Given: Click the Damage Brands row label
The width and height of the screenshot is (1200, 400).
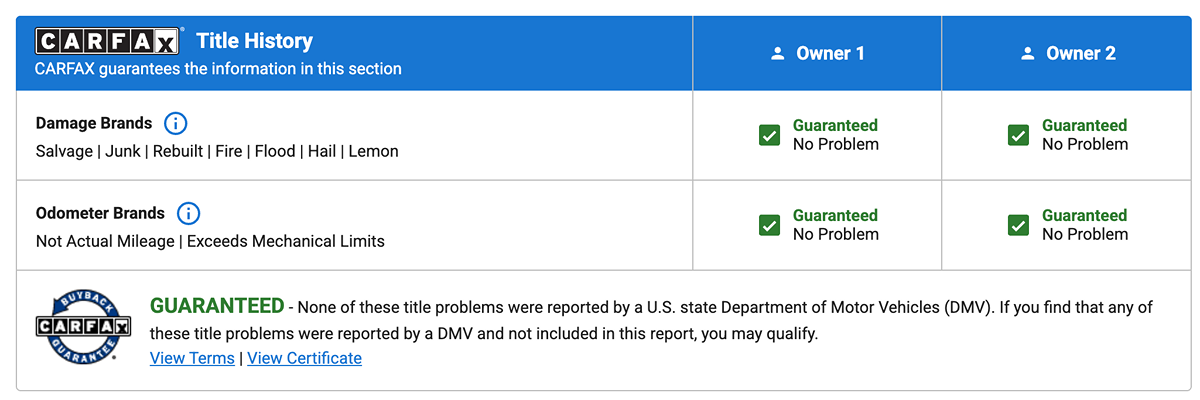Looking at the screenshot, I should (x=94, y=124).
